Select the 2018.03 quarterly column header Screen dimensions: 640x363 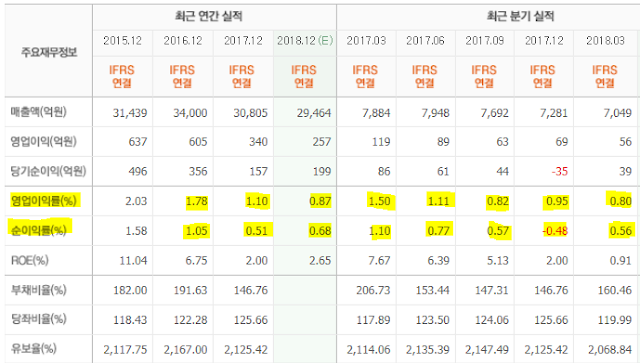click(605, 41)
